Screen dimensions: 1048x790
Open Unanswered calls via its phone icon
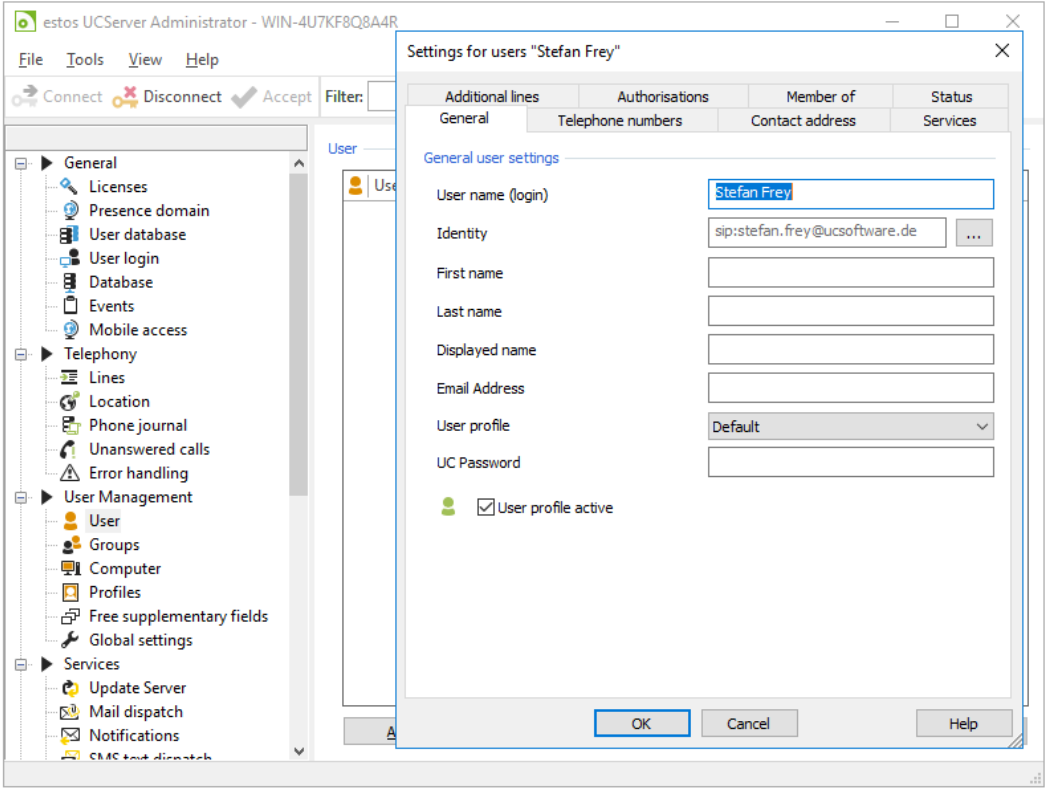[69, 450]
